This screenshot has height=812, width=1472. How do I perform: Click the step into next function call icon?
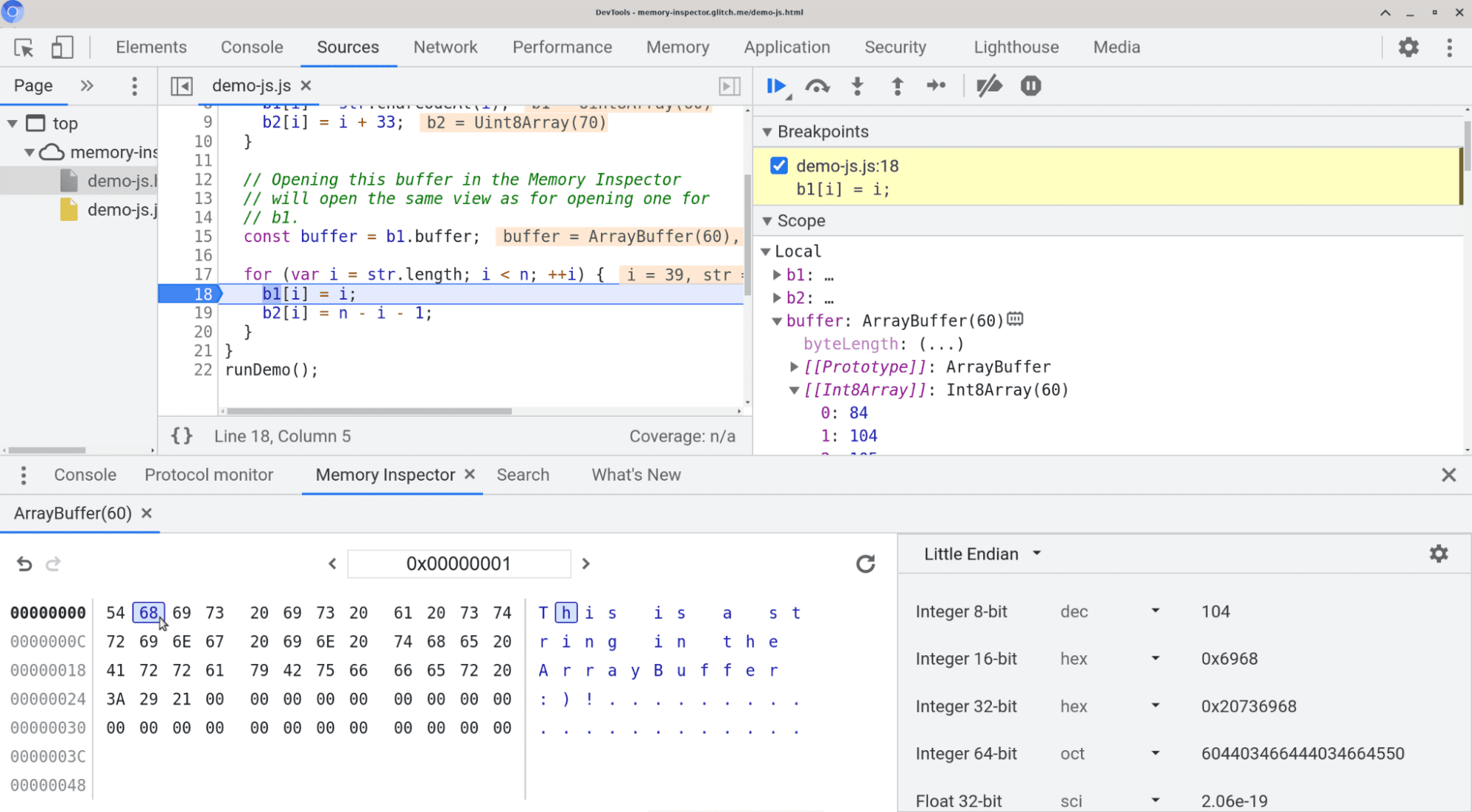[858, 86]
